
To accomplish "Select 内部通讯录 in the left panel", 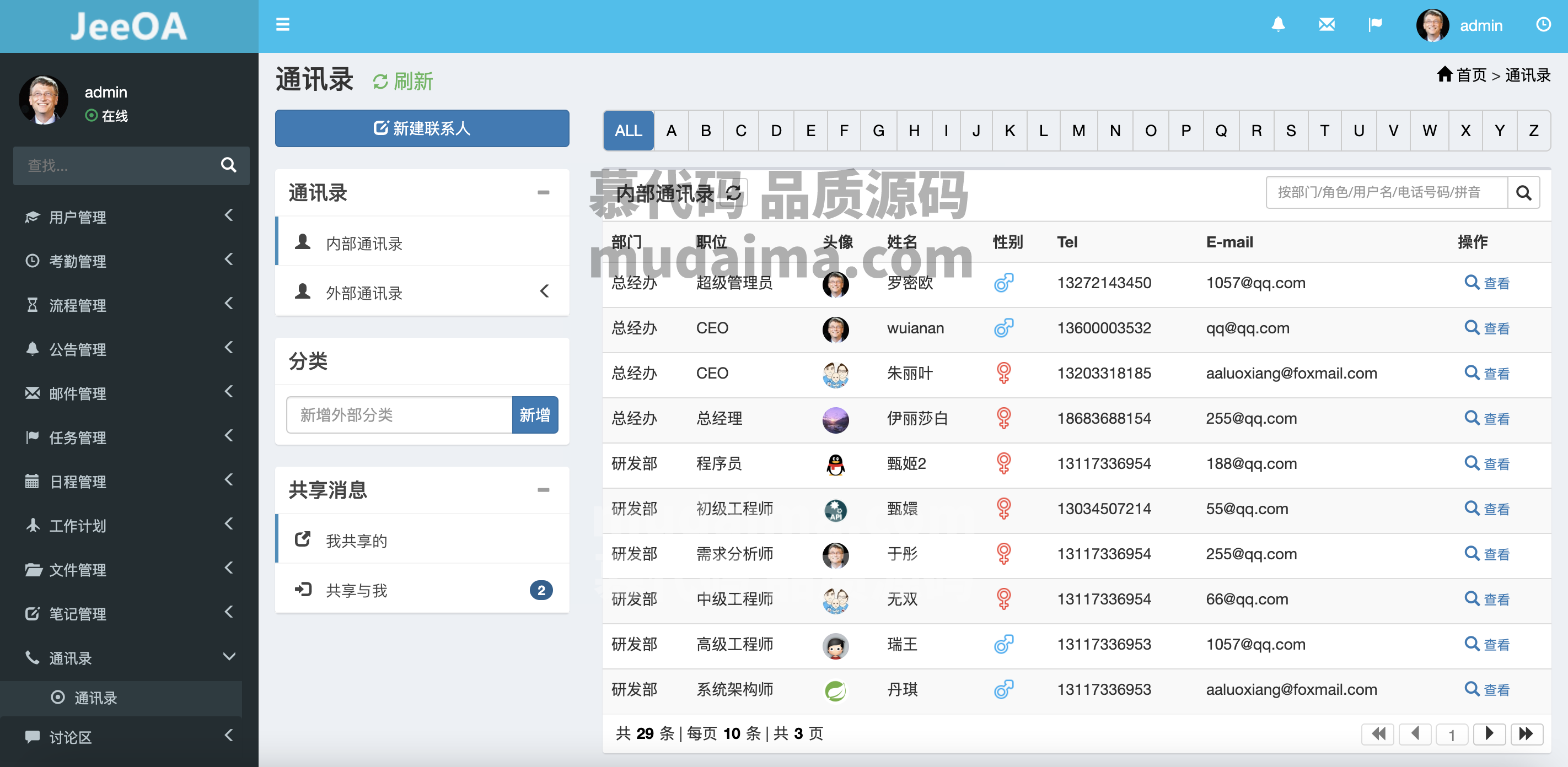I will tap(422, 242).
